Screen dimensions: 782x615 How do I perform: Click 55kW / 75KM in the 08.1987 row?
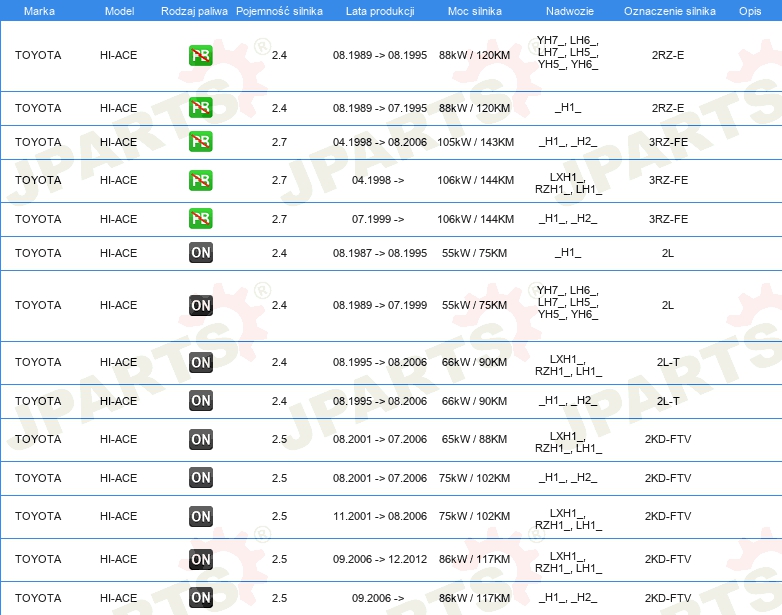(474, 253)
